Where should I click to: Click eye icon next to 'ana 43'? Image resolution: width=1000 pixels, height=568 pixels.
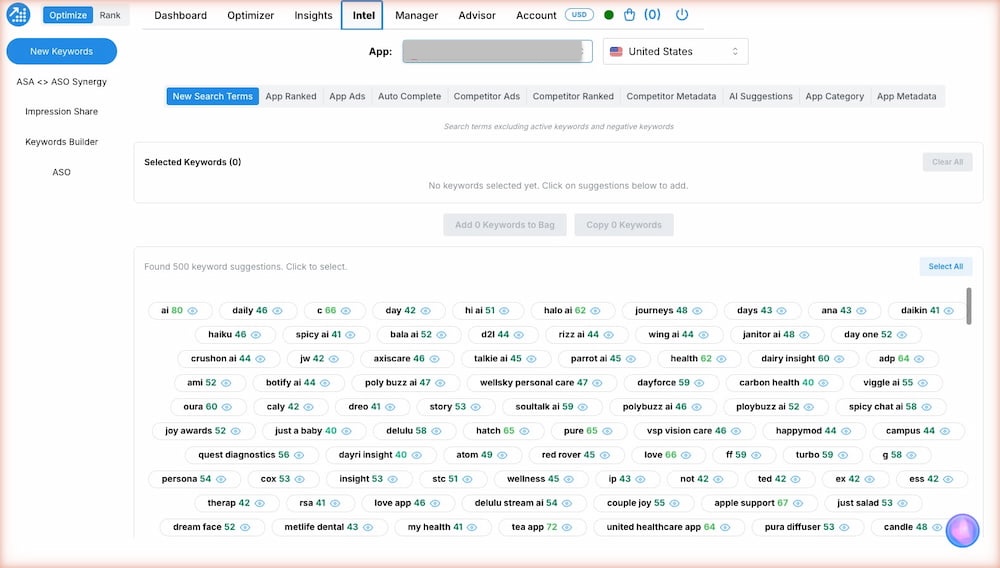tap(861, 310)
